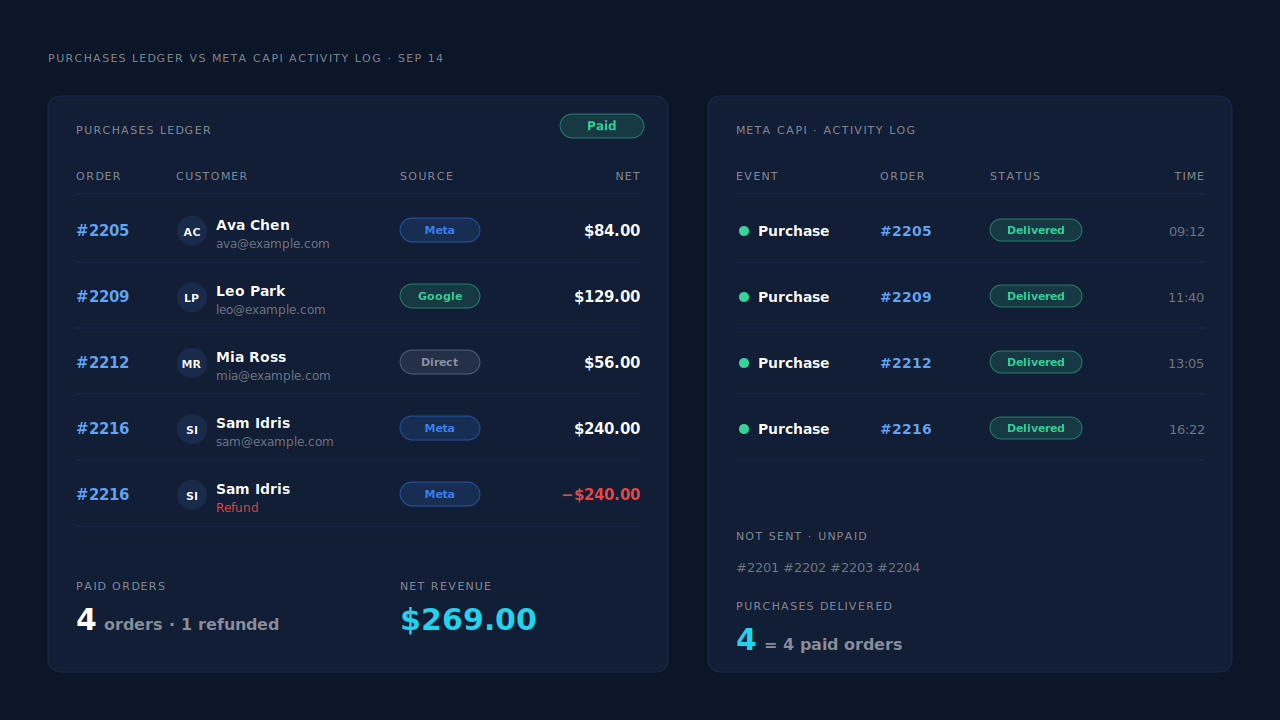Viewport: 1280px width, 720px height.
Task: Click the email mia@example.com
Action: (x=273, y=376)
